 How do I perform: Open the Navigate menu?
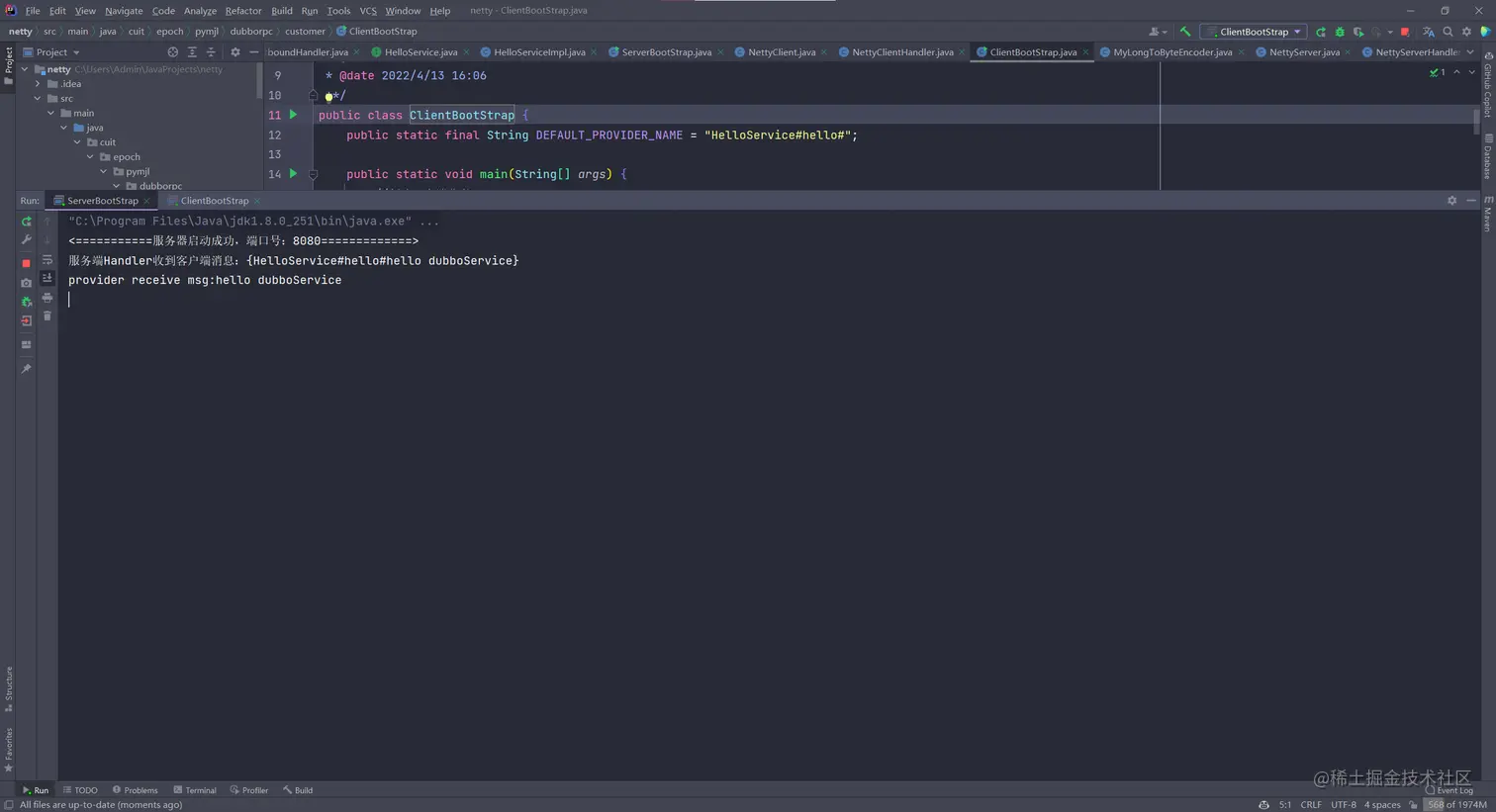click(x=124, y=11)
